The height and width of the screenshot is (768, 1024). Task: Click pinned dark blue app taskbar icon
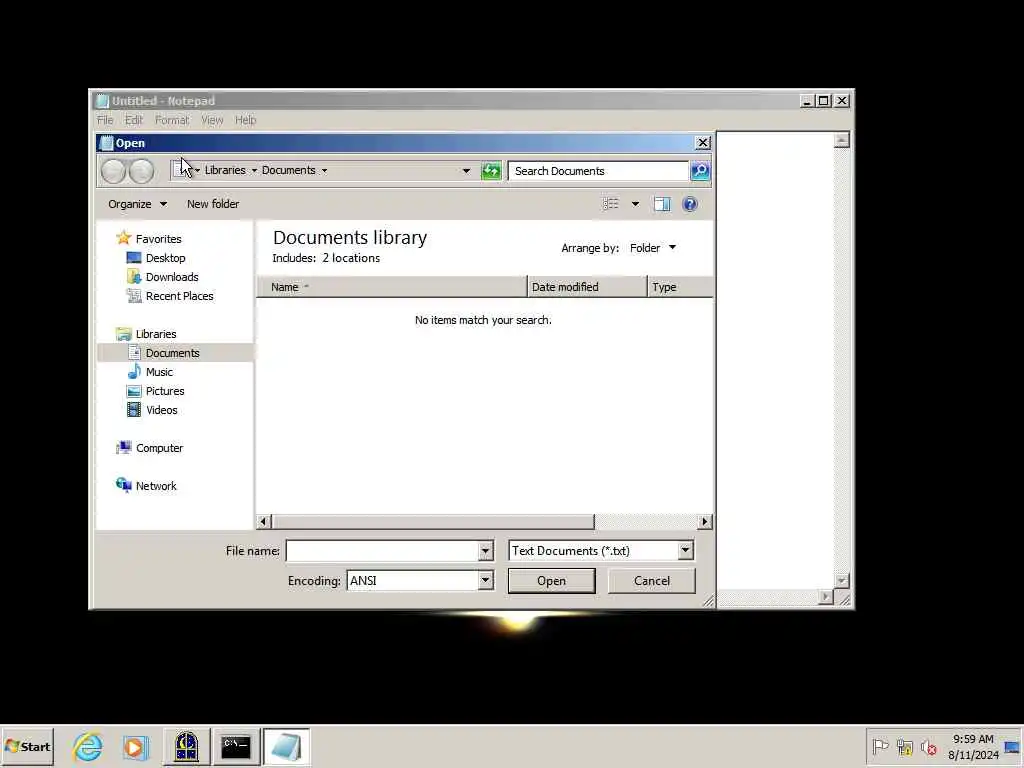tap(186, 746)
